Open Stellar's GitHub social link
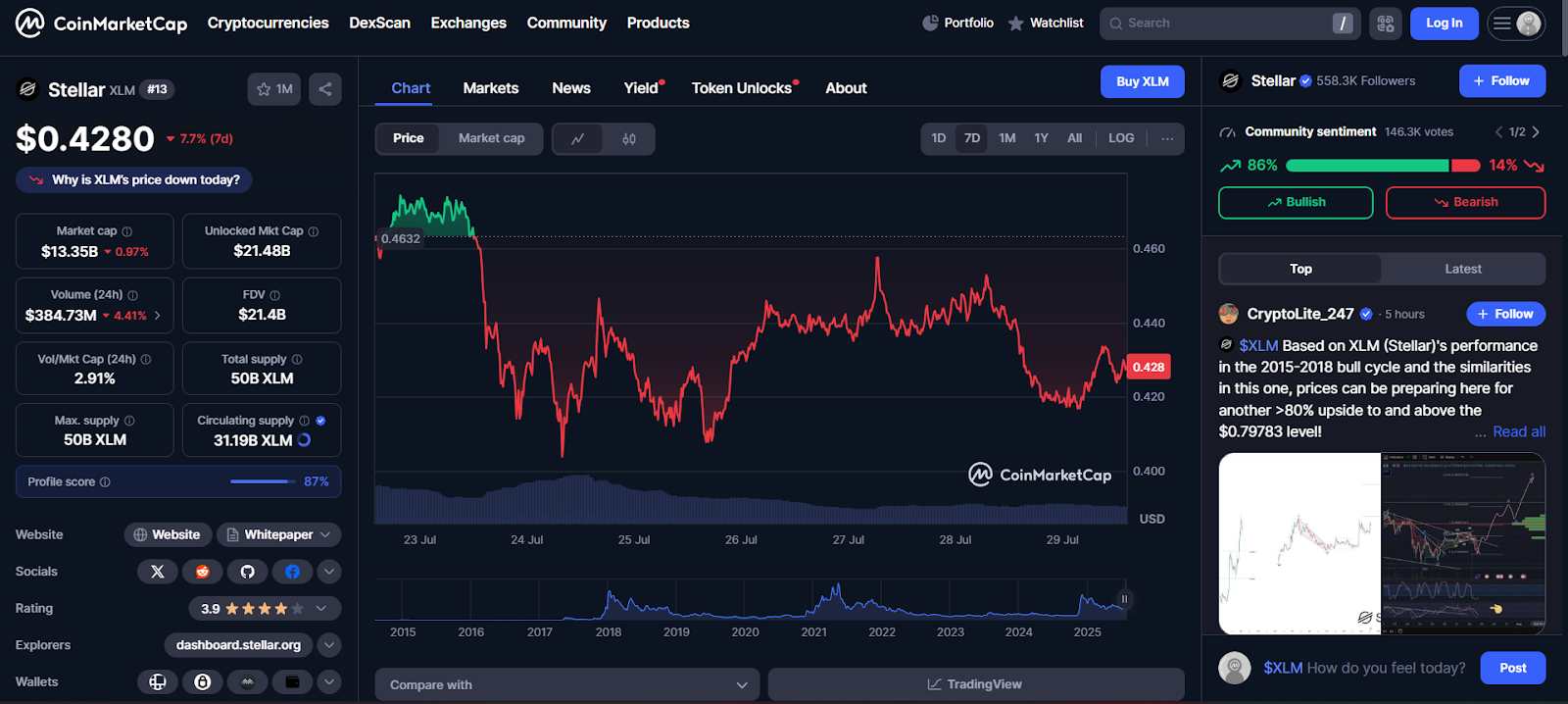Screen dimensions: 1568x704 point(248,572)
